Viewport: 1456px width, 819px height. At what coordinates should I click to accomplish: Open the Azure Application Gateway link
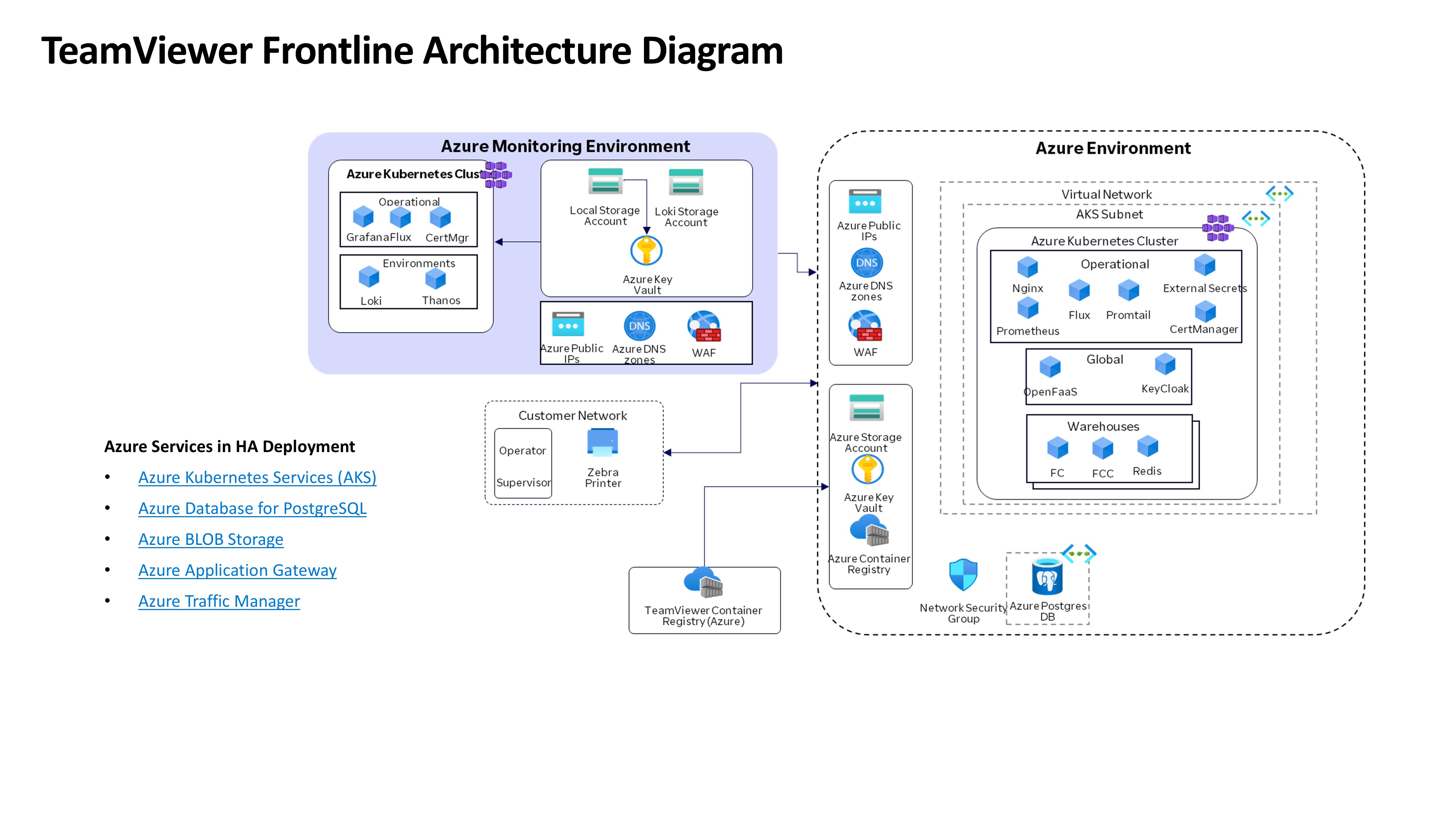point(237,570)
